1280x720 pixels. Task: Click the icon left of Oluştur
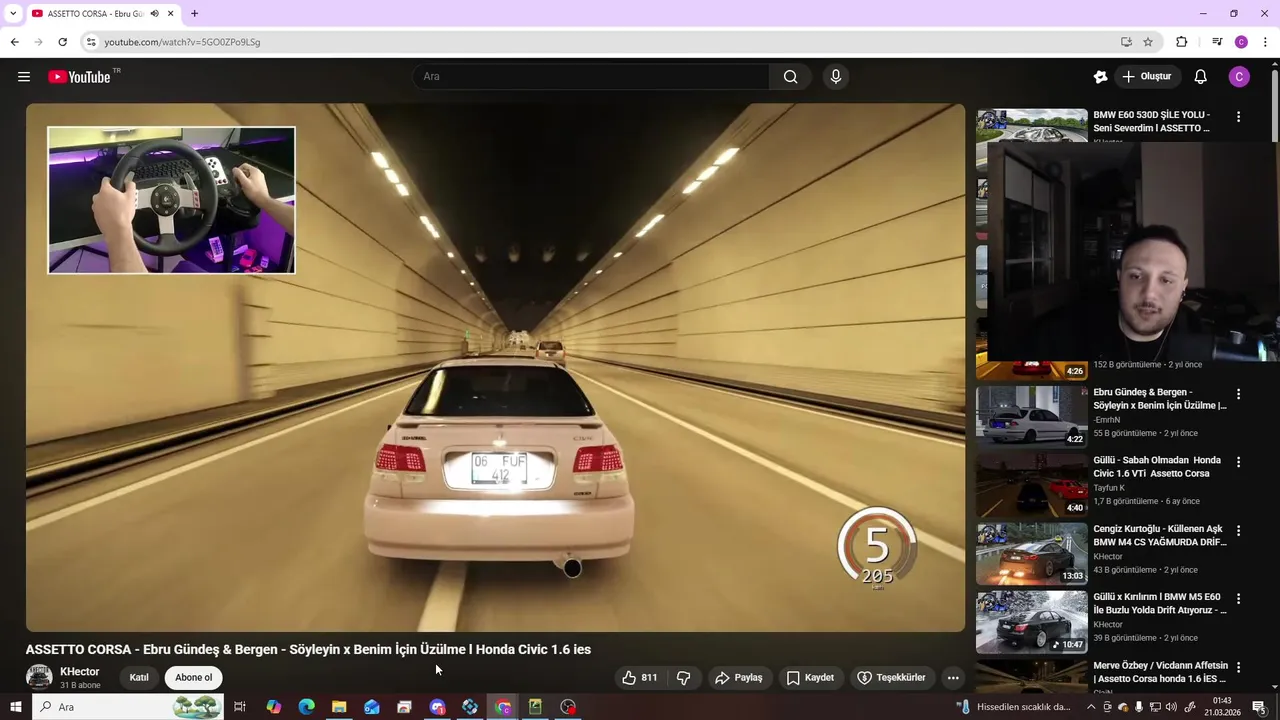pyautogui.click(x=1100, y=77)
